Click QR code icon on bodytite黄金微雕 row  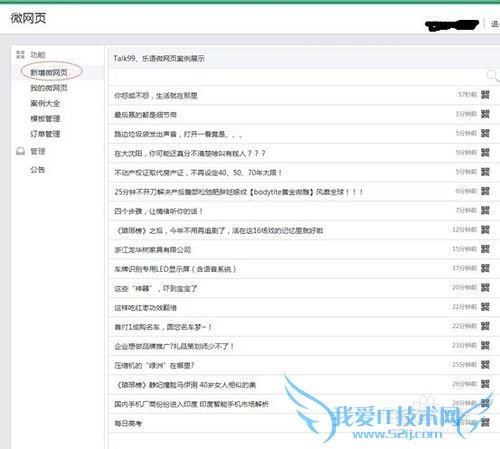(485, 191)
